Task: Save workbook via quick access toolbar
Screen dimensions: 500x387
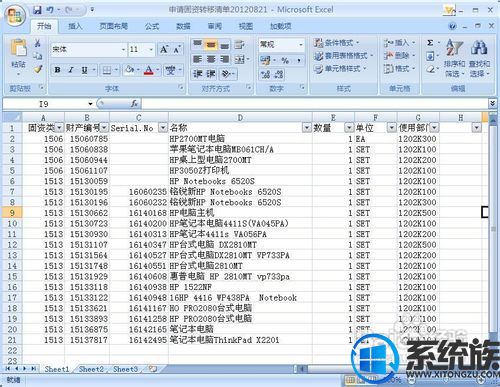Action: click(x=37, y=10)
